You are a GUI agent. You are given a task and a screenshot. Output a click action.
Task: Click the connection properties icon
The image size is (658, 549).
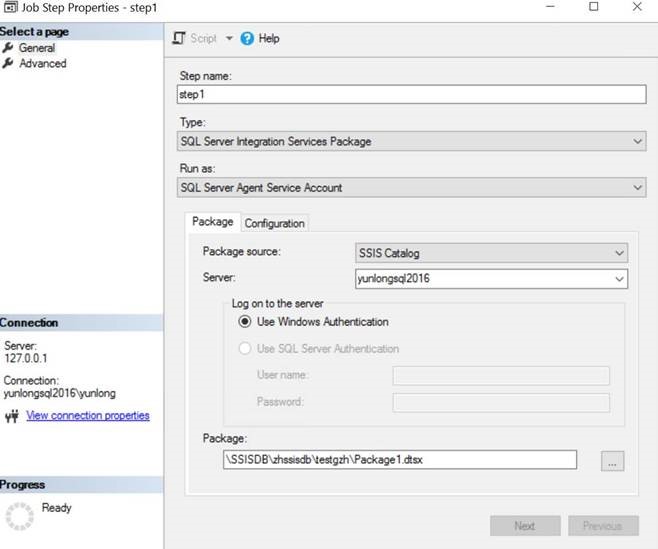pos(11,416)
